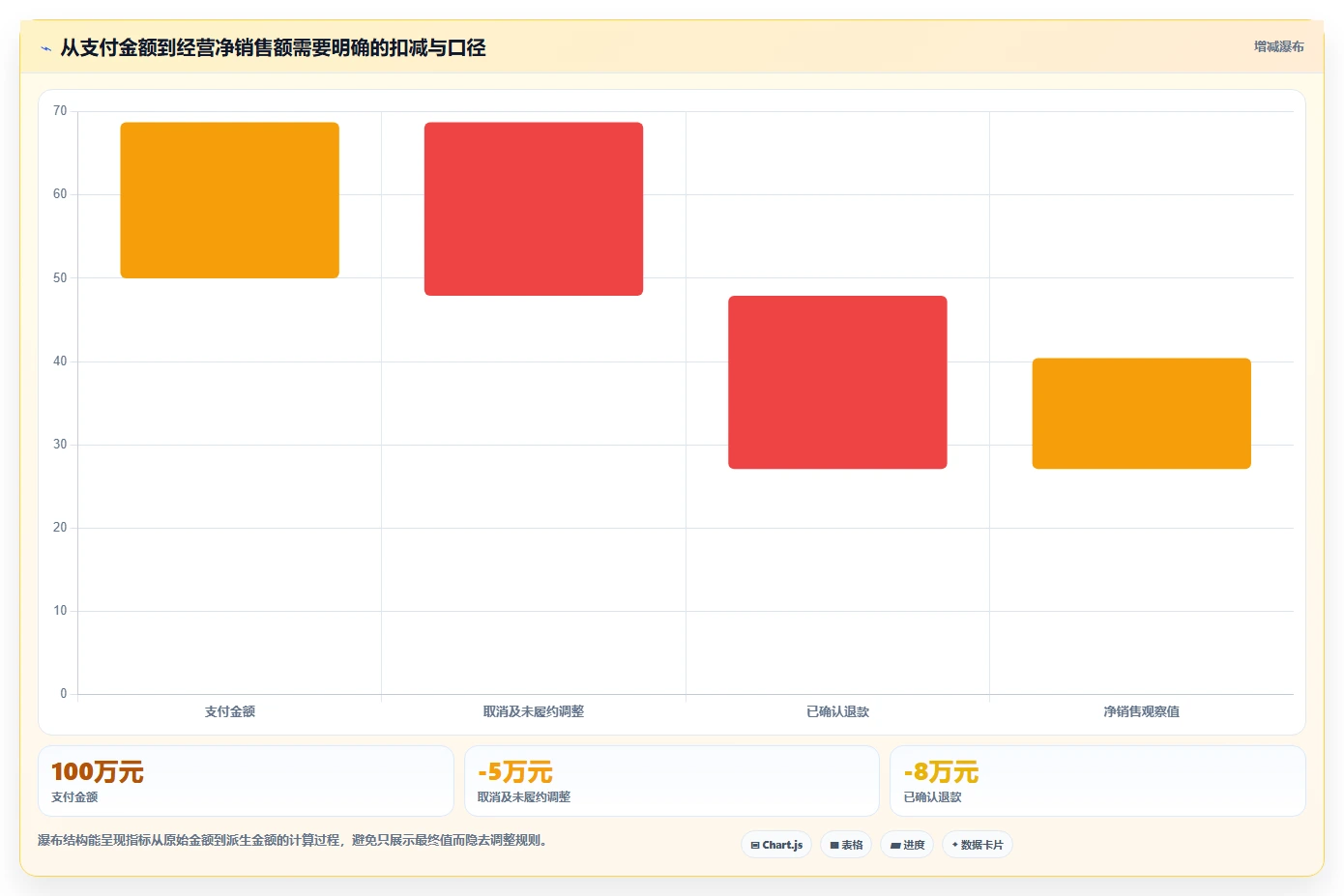Click the Chart.js tag
The height and width of the screenshot is (896, 1344).
point(776,845)
